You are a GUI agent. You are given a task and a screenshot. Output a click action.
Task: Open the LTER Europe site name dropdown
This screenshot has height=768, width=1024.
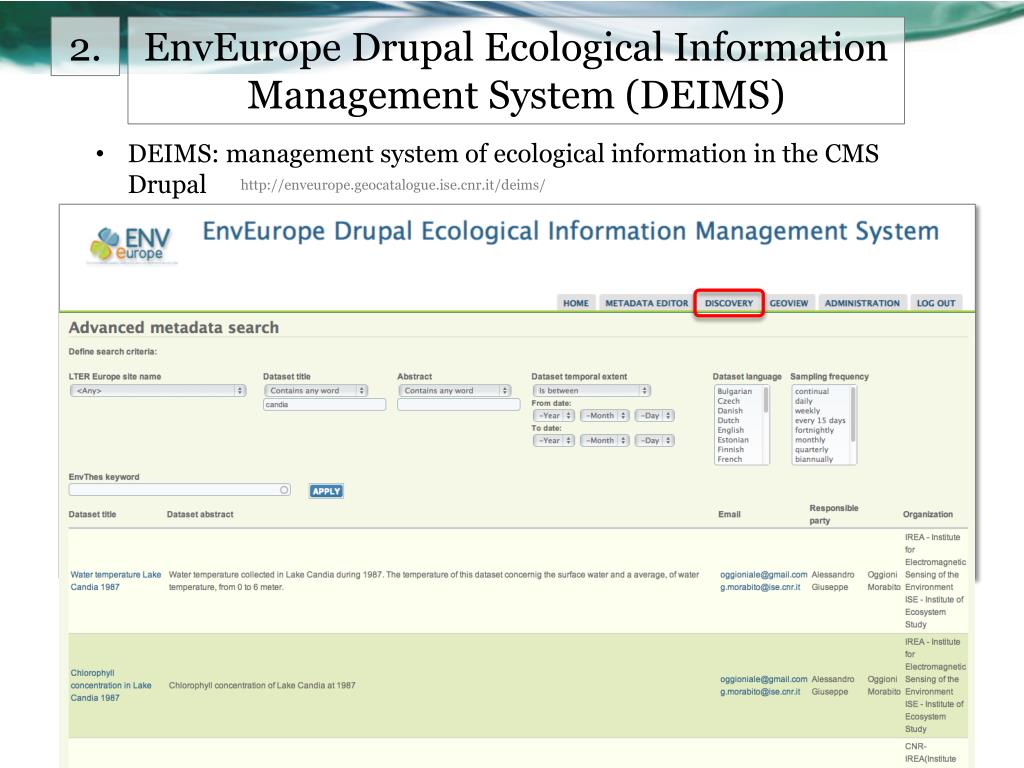pos(158,391)
